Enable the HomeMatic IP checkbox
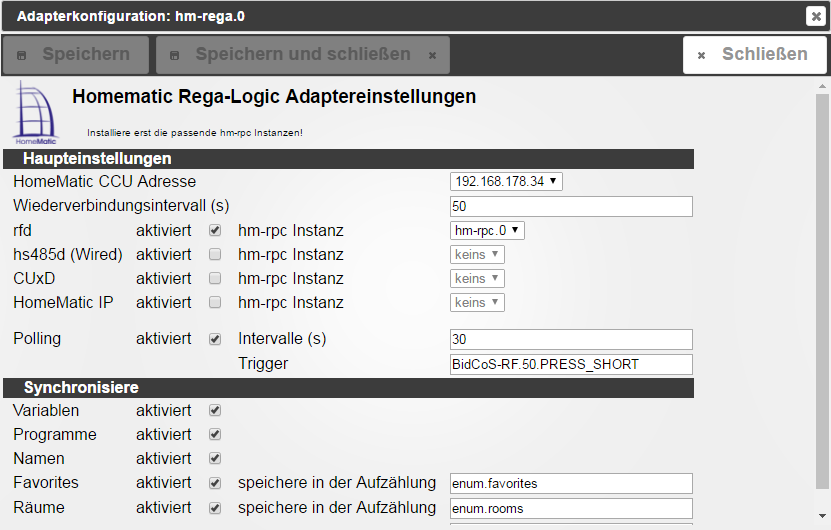 click(214, 303)
